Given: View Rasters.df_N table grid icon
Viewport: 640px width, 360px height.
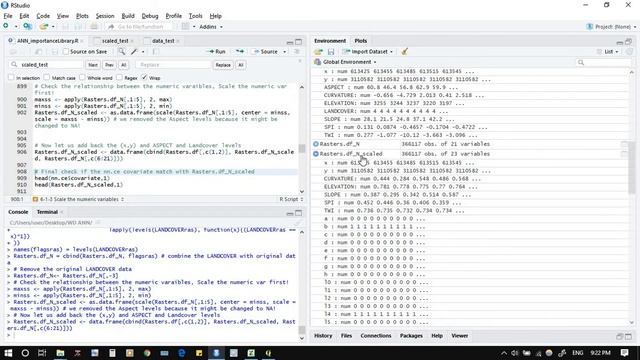Looking at the screenshot, I should click(x=624, y=144).
